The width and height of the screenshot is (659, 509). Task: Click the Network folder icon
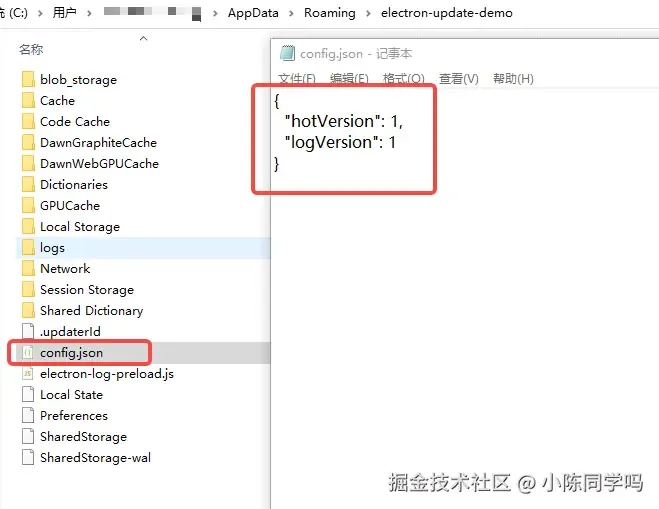[28, 268]
